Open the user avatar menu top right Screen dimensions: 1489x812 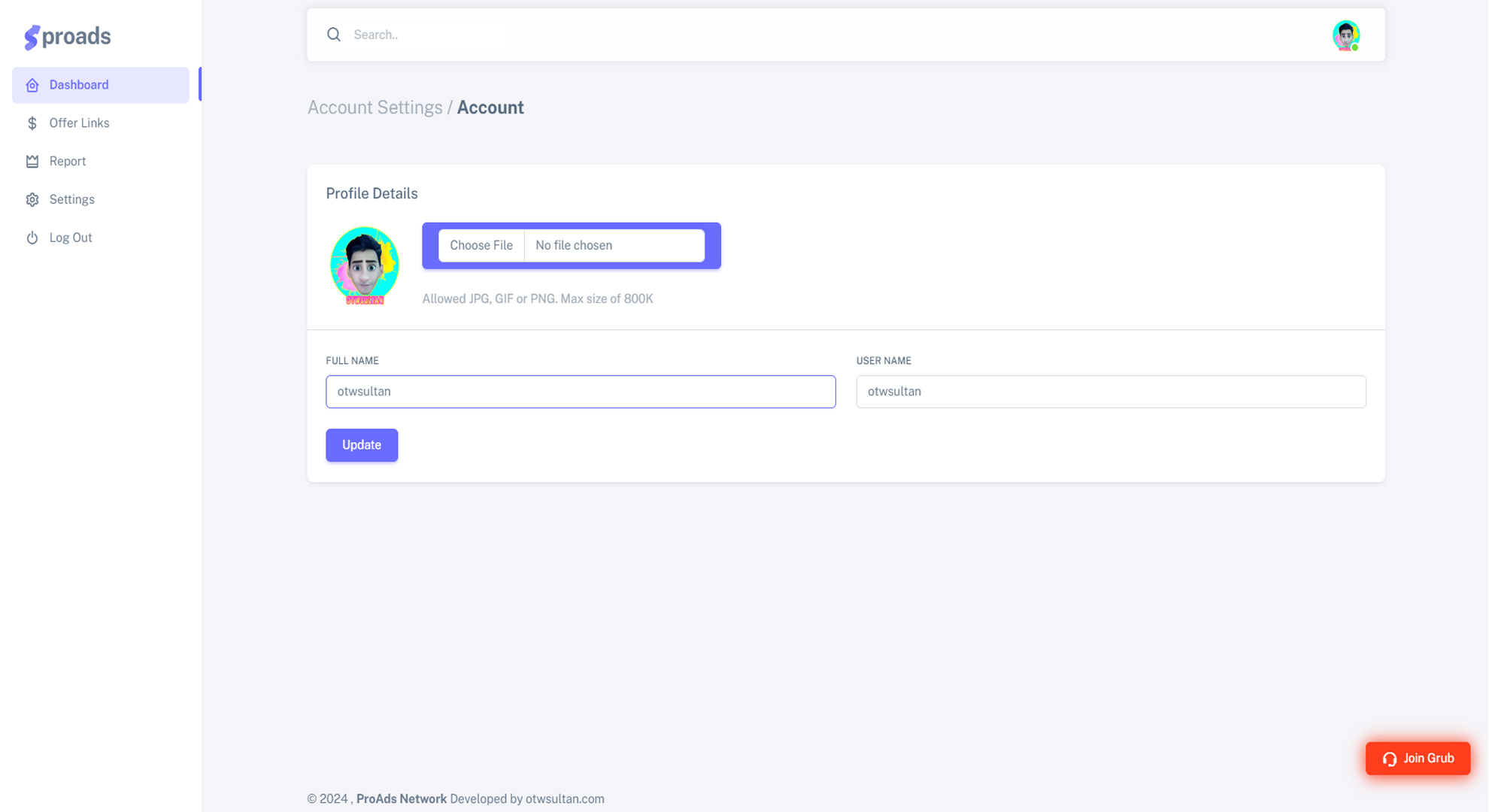click(1345, 35)
